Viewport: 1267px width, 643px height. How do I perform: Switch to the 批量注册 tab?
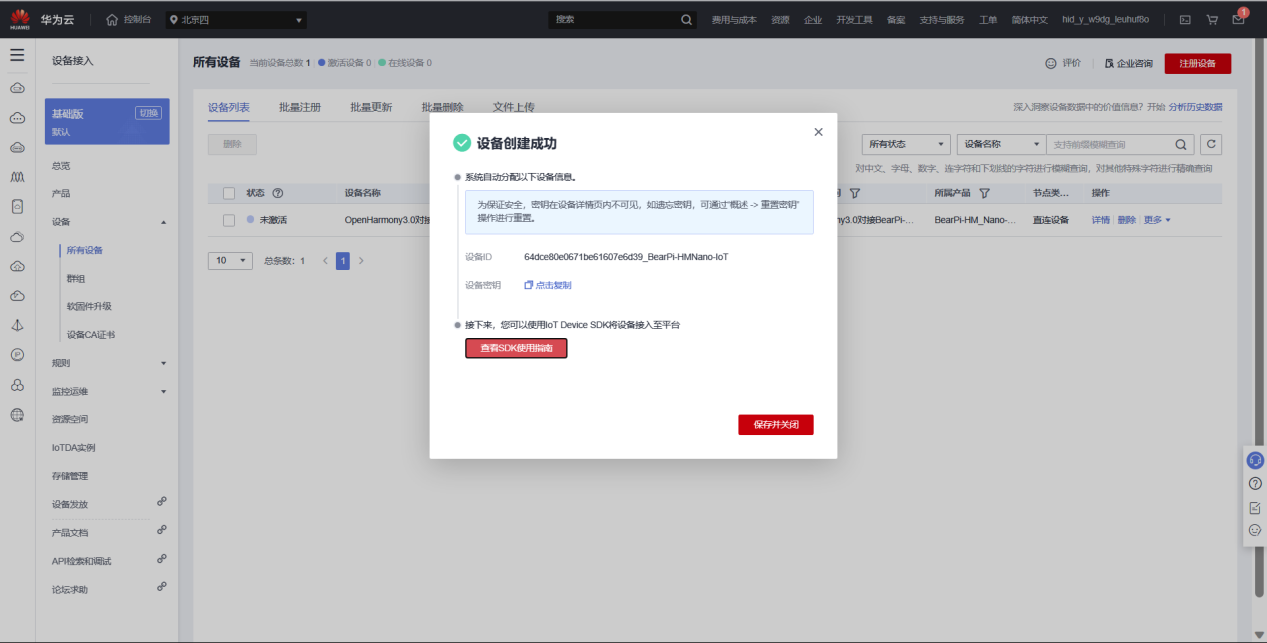coord(300,107)
